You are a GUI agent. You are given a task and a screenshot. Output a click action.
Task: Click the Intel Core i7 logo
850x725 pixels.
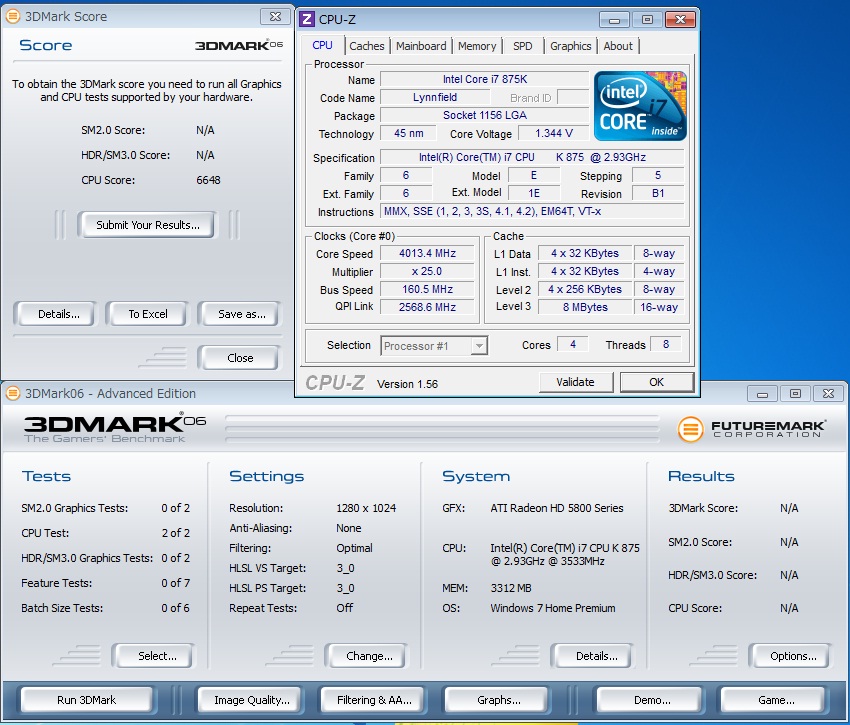coord(640,106)
